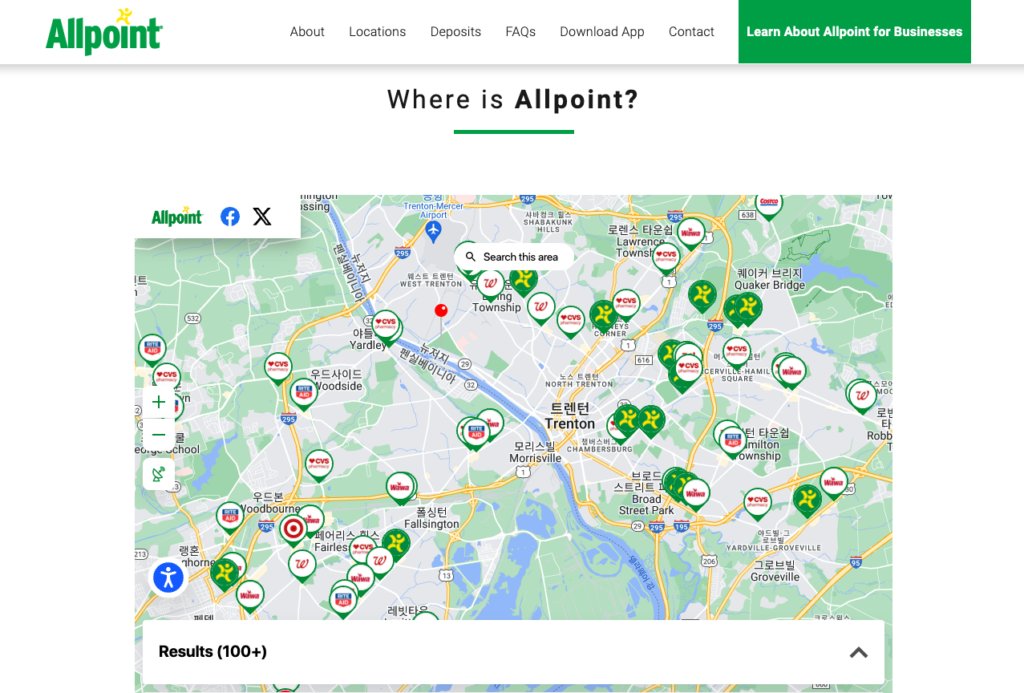
Task: Expand the Results (100+) chevron
Action: point(858,652)
